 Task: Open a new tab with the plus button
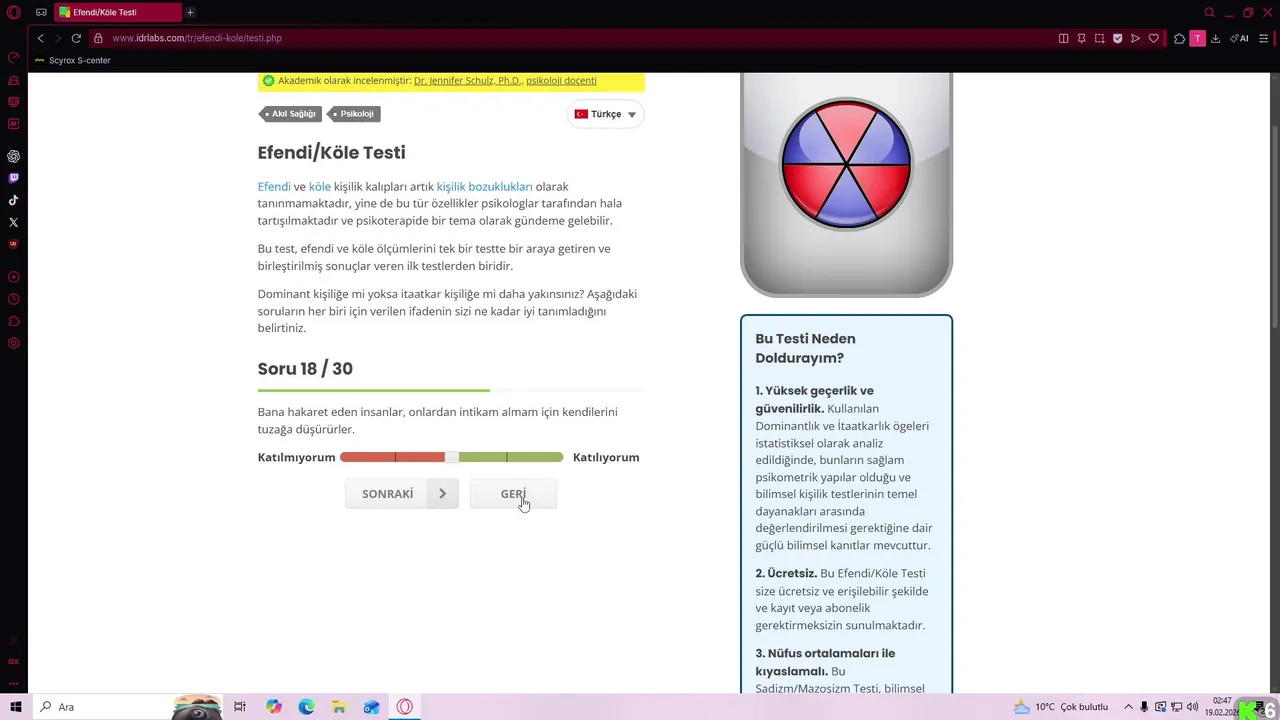point(190,12)
